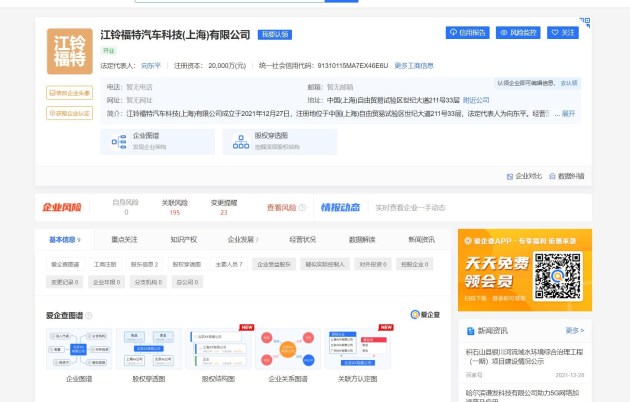Click the 总公司 0 chip
The width and height of the screenshot is (630, 402).
(x=187, y=282)
